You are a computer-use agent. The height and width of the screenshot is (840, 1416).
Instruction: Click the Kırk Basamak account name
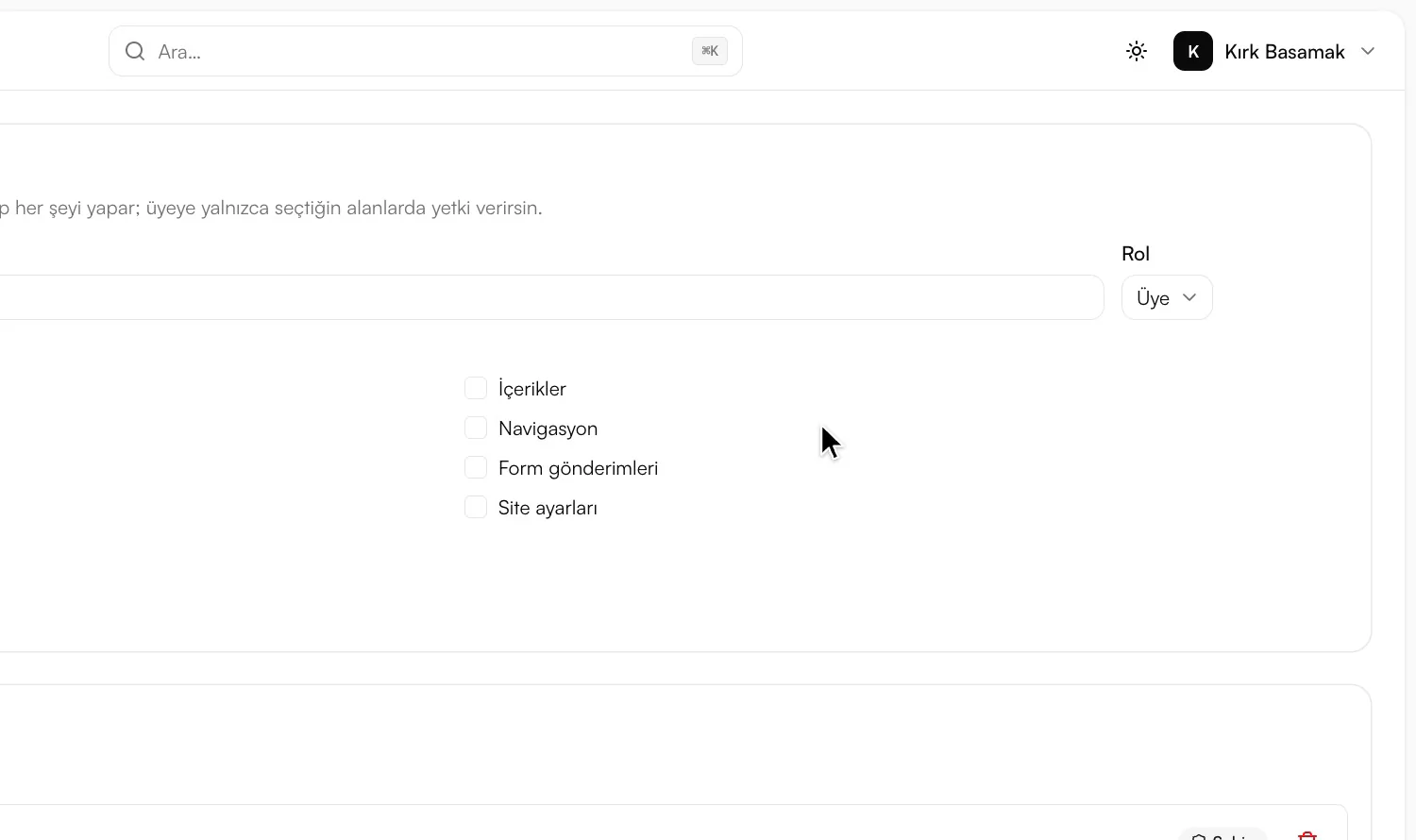(x=1285, y=52)
